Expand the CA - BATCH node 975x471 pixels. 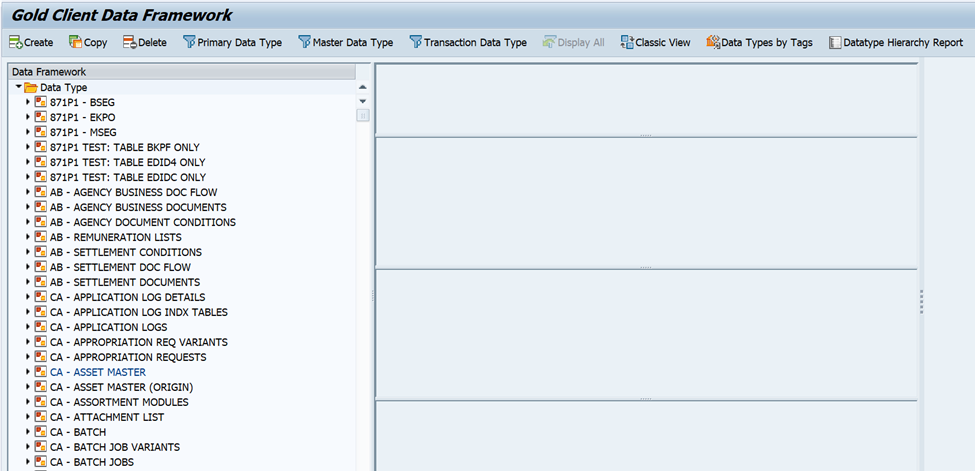click(28, 432)
